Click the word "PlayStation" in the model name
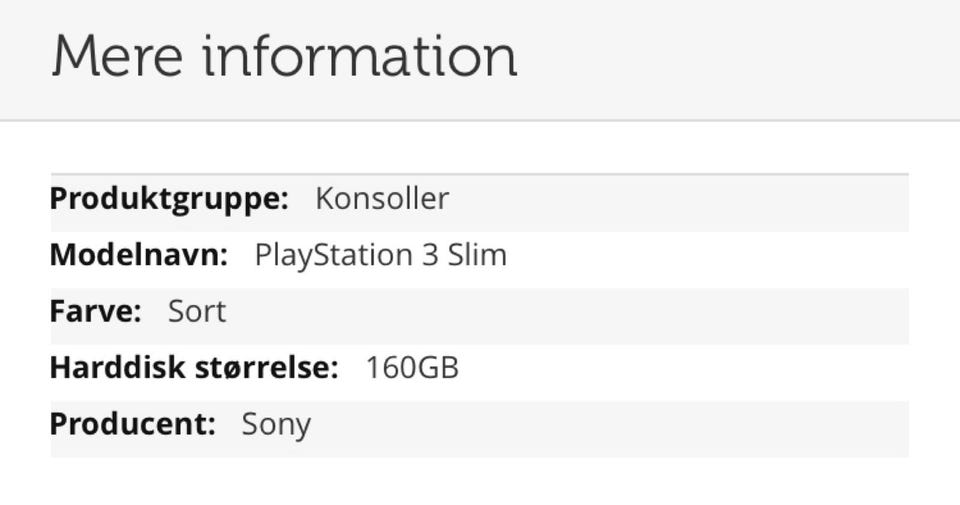This screenshot has height=505, width=960. pyautogui.click(x=332, y=255)
